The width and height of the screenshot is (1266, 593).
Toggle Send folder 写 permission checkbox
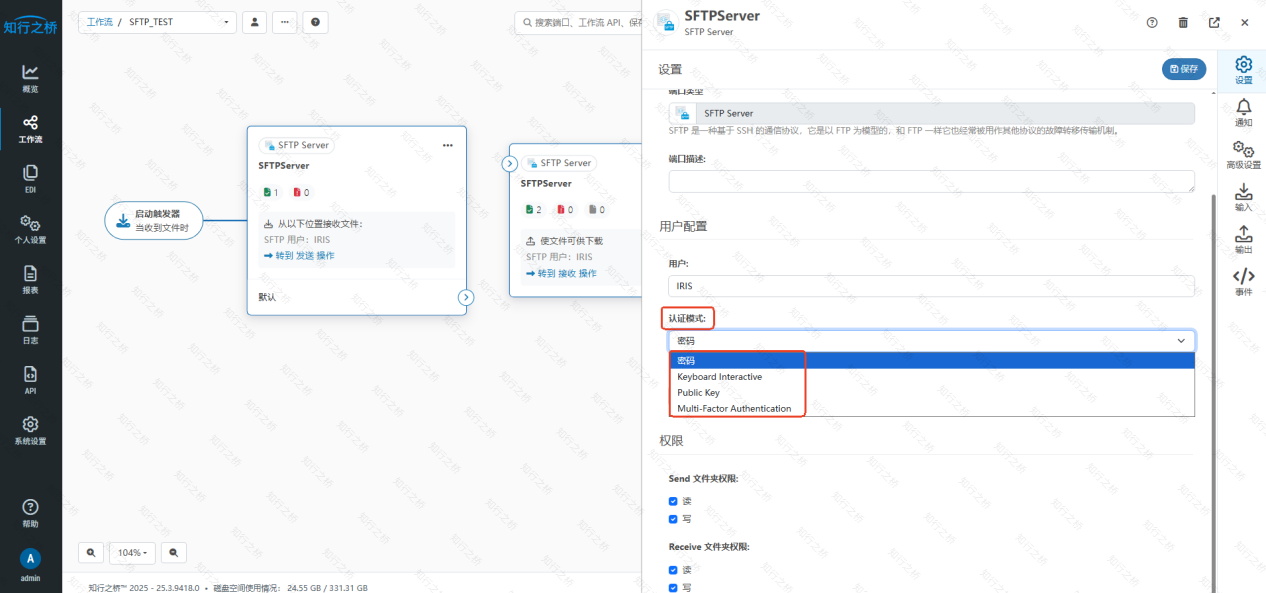tap(673, 519)
